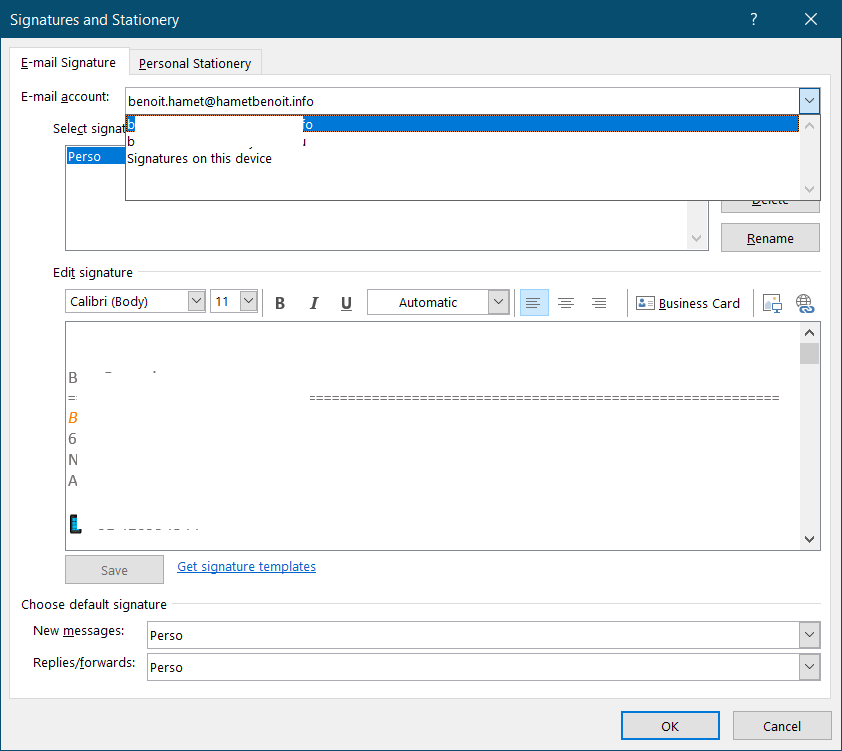Open the Automatic font color picker
The image size is (842, 751).
coord(498,302)
